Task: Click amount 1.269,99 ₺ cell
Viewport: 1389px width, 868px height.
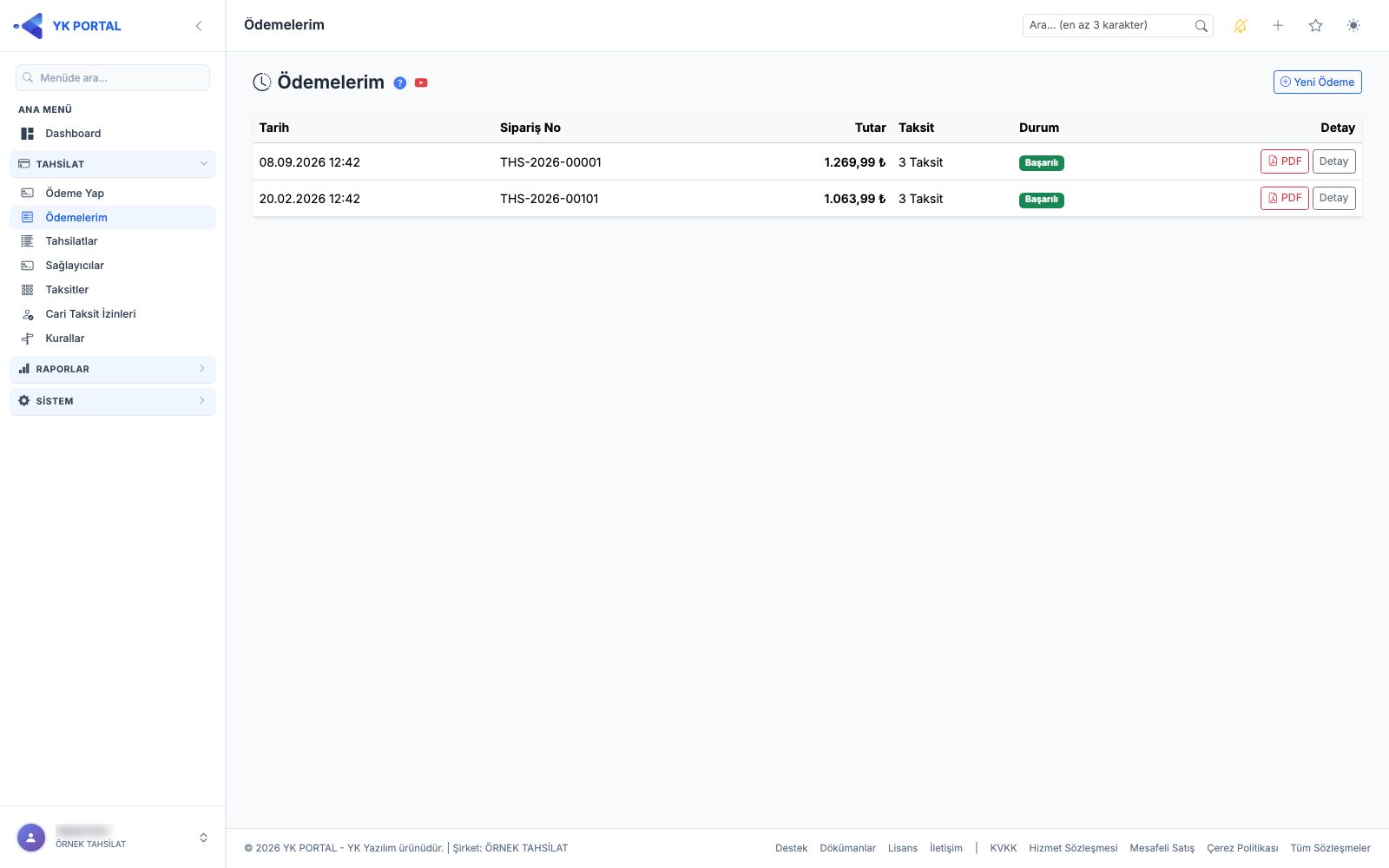Action: [854, 162]
